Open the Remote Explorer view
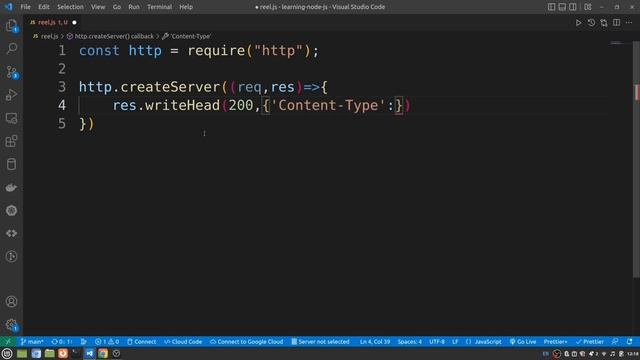Viewport: 640px width, 360px height. coord(11,118)
